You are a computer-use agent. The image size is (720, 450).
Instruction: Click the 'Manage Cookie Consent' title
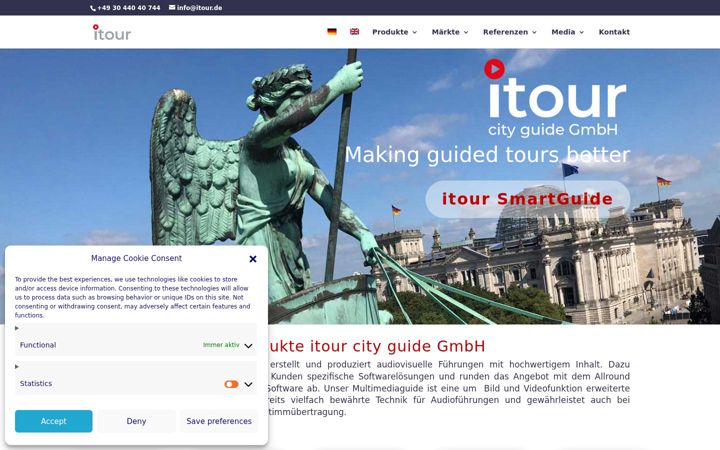[136, 258]
